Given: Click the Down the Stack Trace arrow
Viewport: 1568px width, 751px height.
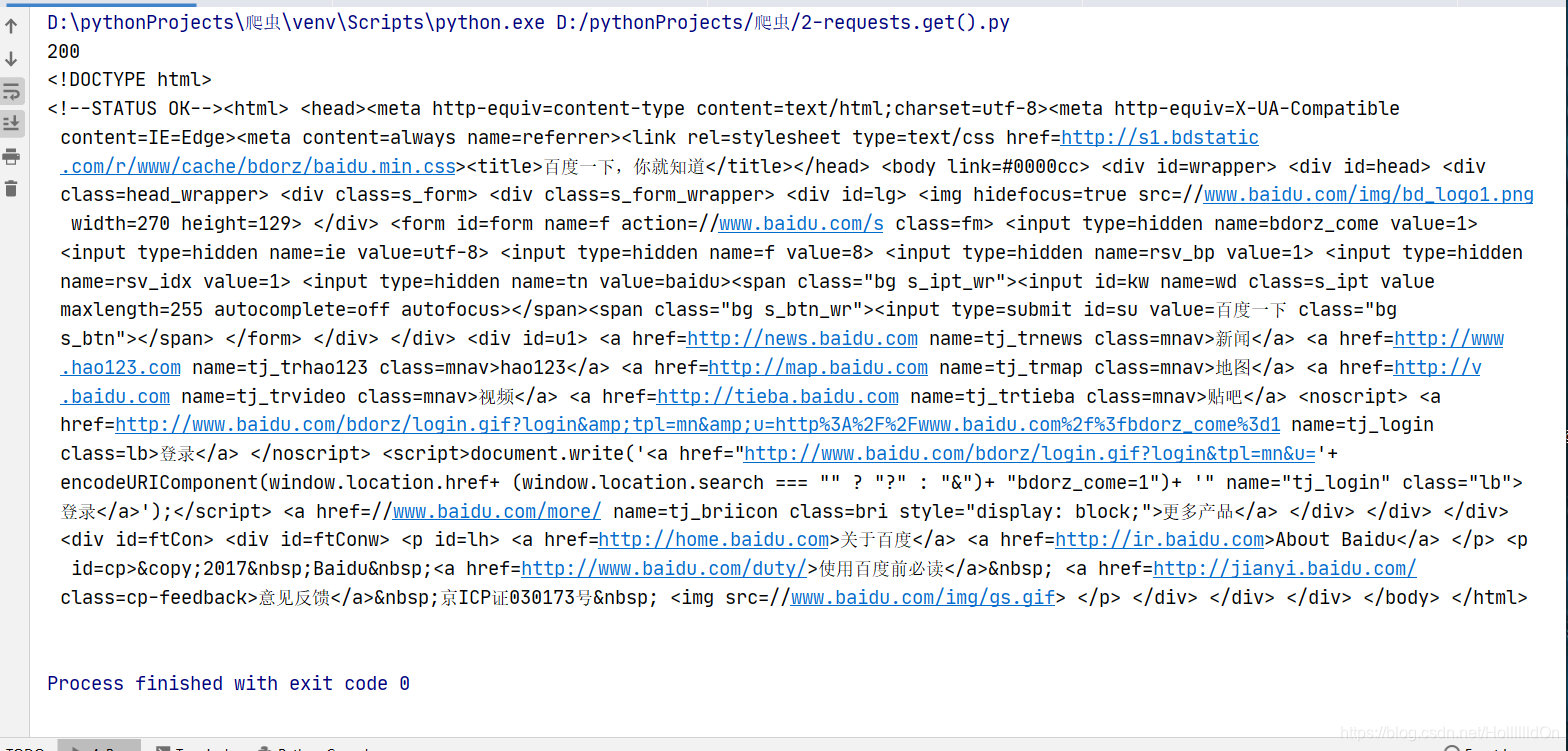Looking at the screenshot, I should pos(12,59).
